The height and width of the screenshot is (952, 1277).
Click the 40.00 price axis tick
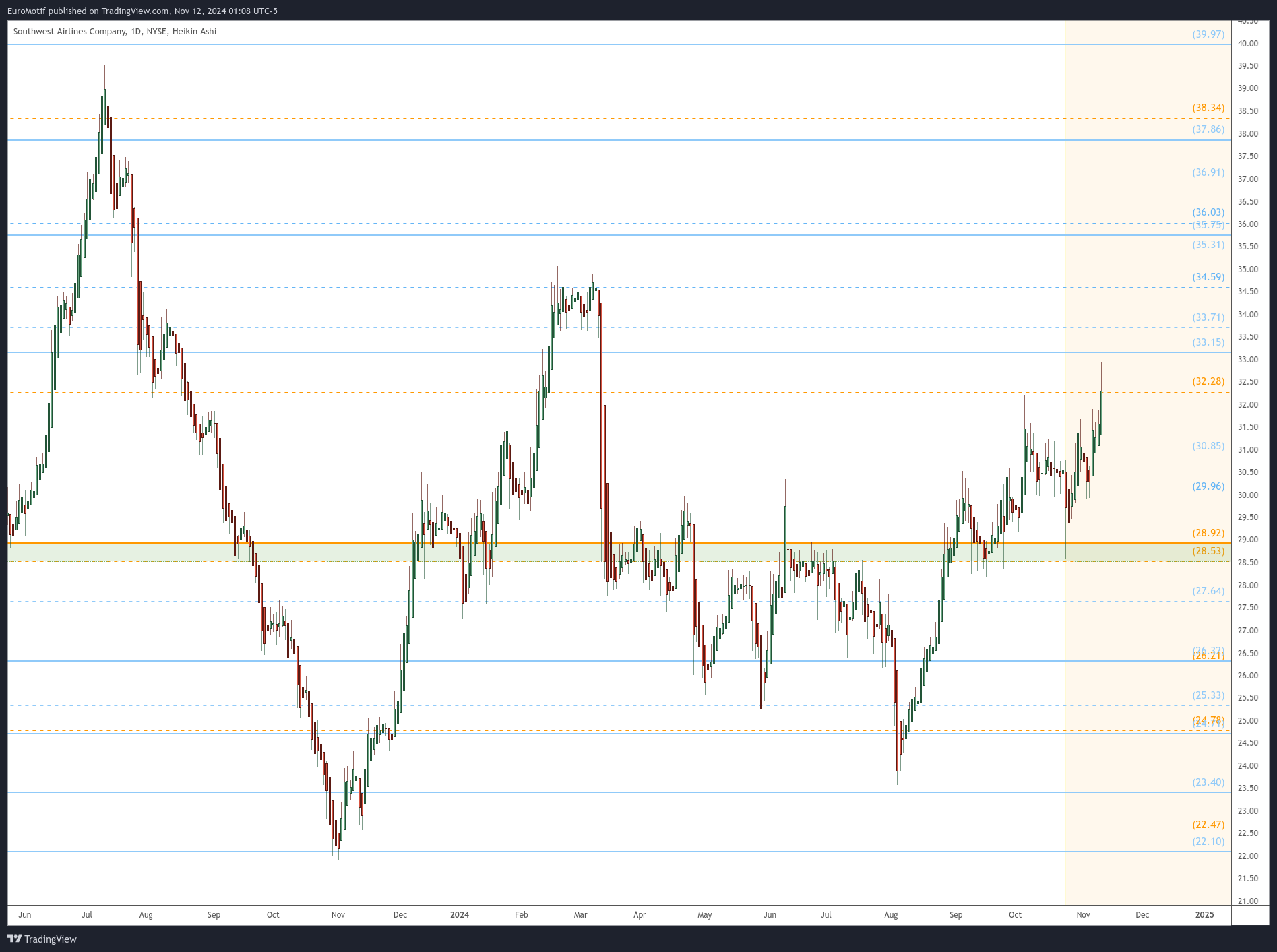(x=1247, y=44)
